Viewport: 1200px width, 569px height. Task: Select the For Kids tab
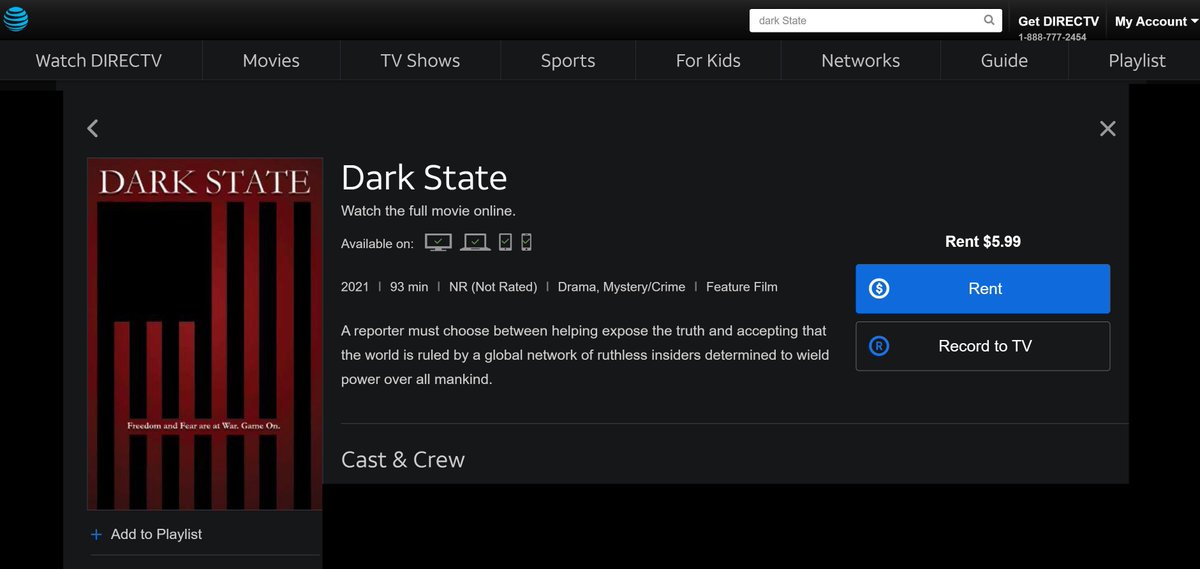click(x=708, y=60)
